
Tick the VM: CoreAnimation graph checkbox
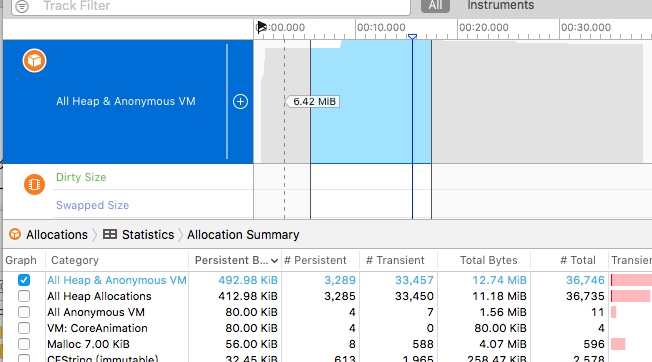point(24,328)
